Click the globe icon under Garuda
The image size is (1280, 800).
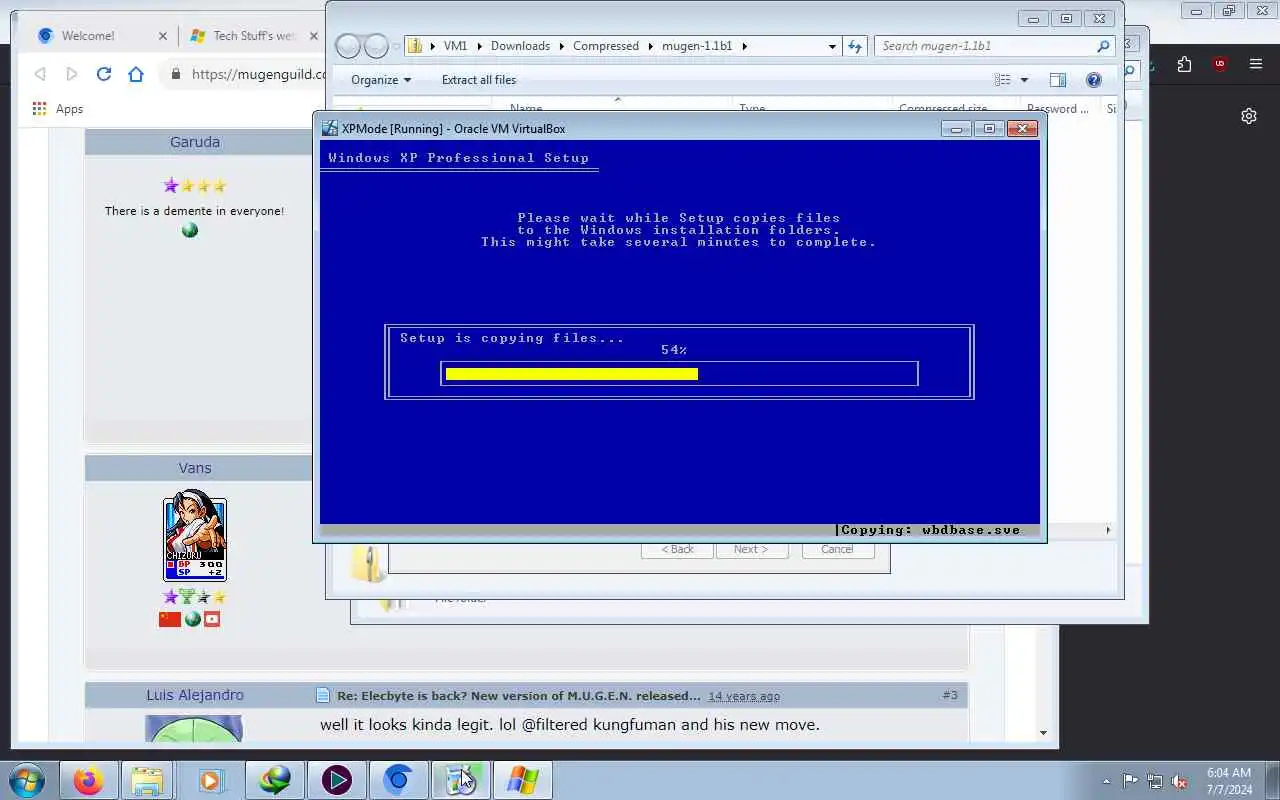(x=190, y=230)
